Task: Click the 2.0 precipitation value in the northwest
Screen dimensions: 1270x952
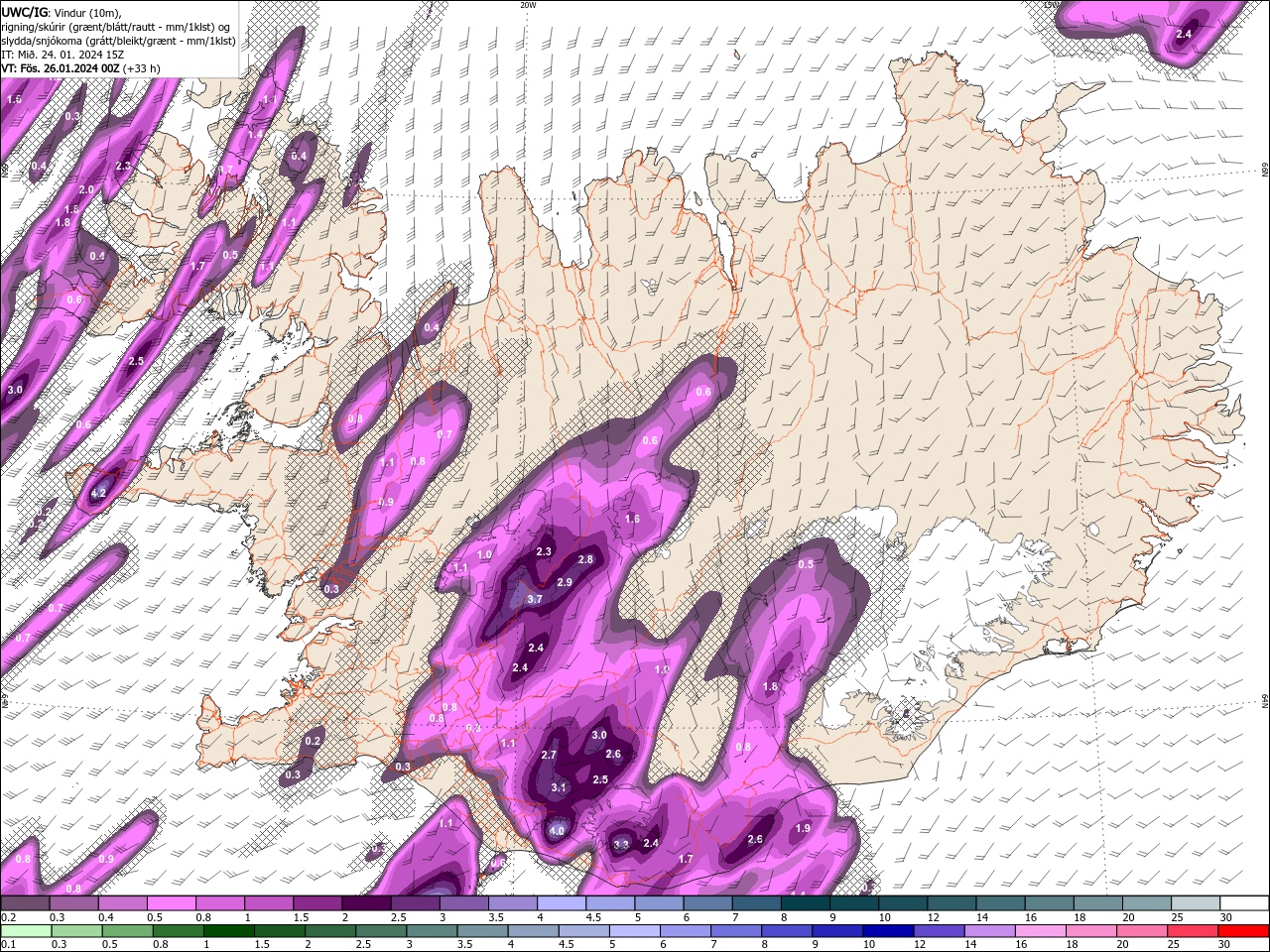Action: point(86,189)
